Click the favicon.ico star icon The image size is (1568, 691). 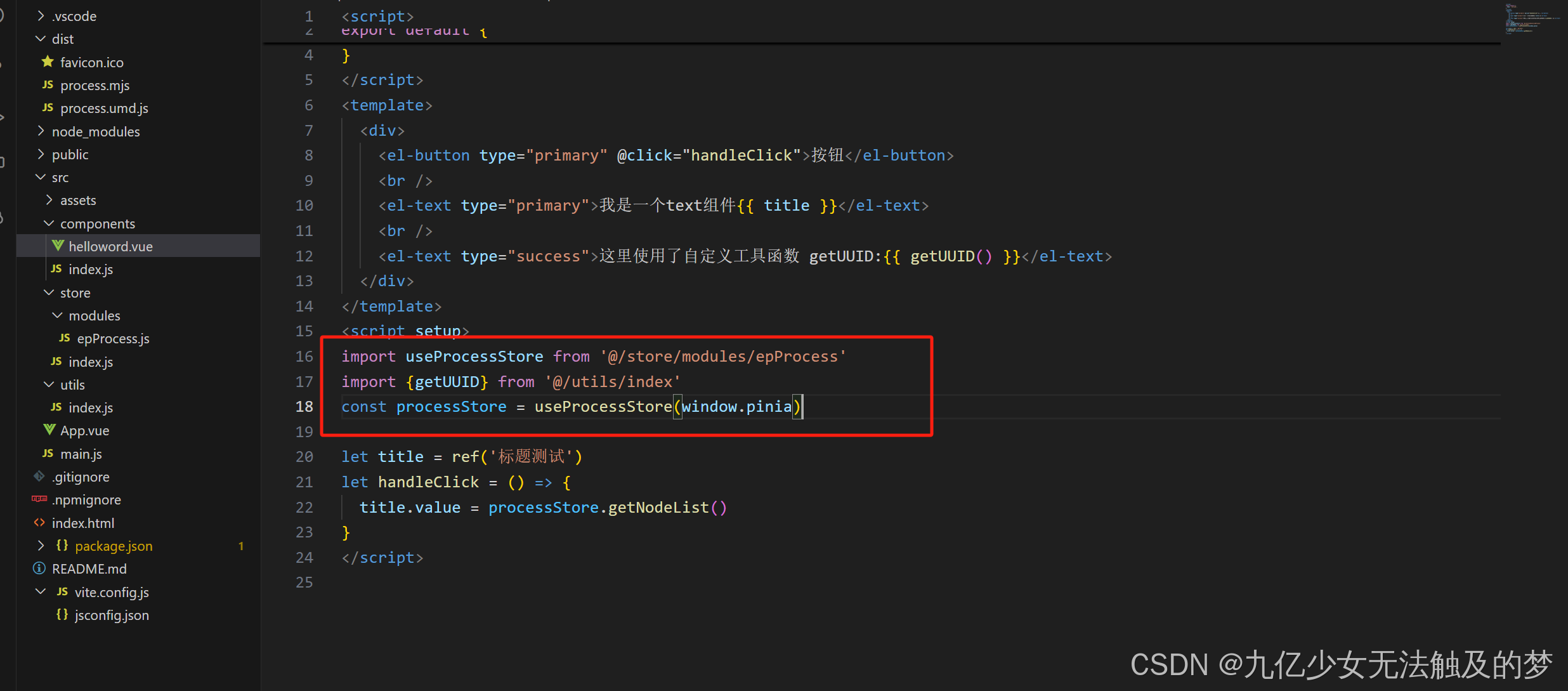tap(48, 62)
